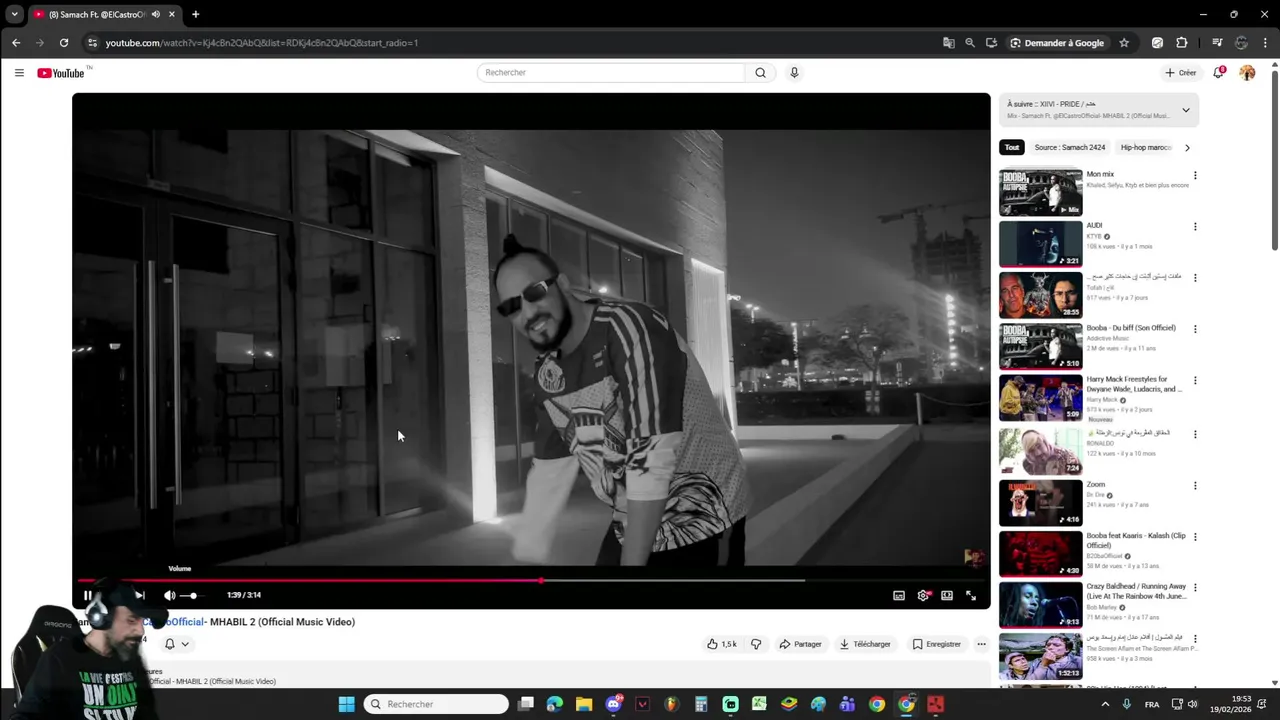Click the Télécharger download button

[x=865, y=644]
